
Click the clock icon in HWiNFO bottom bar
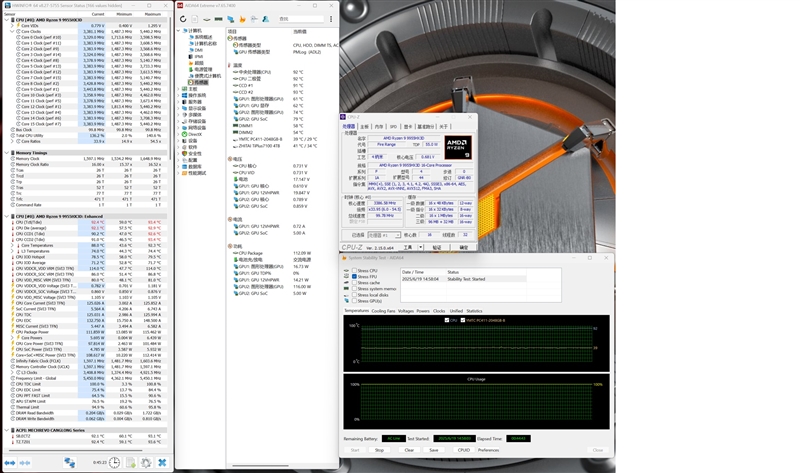(x=116, y=463)
